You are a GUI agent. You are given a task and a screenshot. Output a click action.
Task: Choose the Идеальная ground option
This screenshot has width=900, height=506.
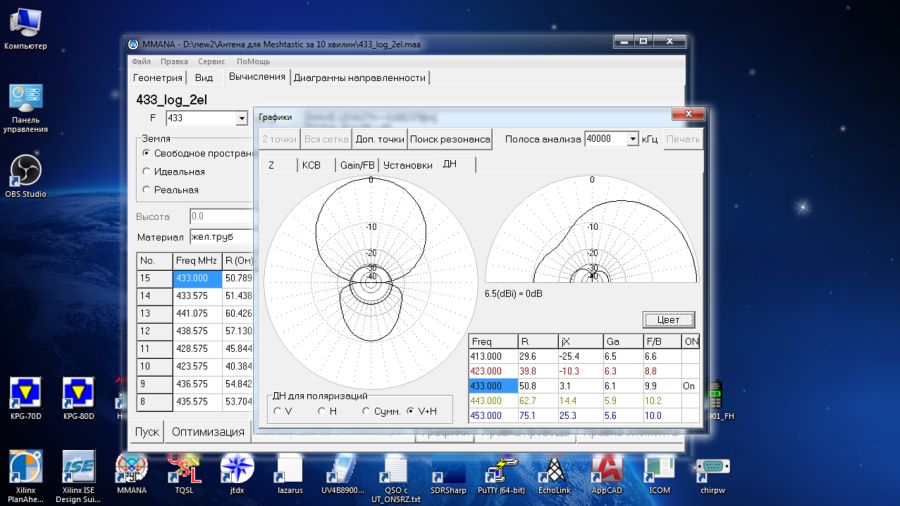[147, 172]
